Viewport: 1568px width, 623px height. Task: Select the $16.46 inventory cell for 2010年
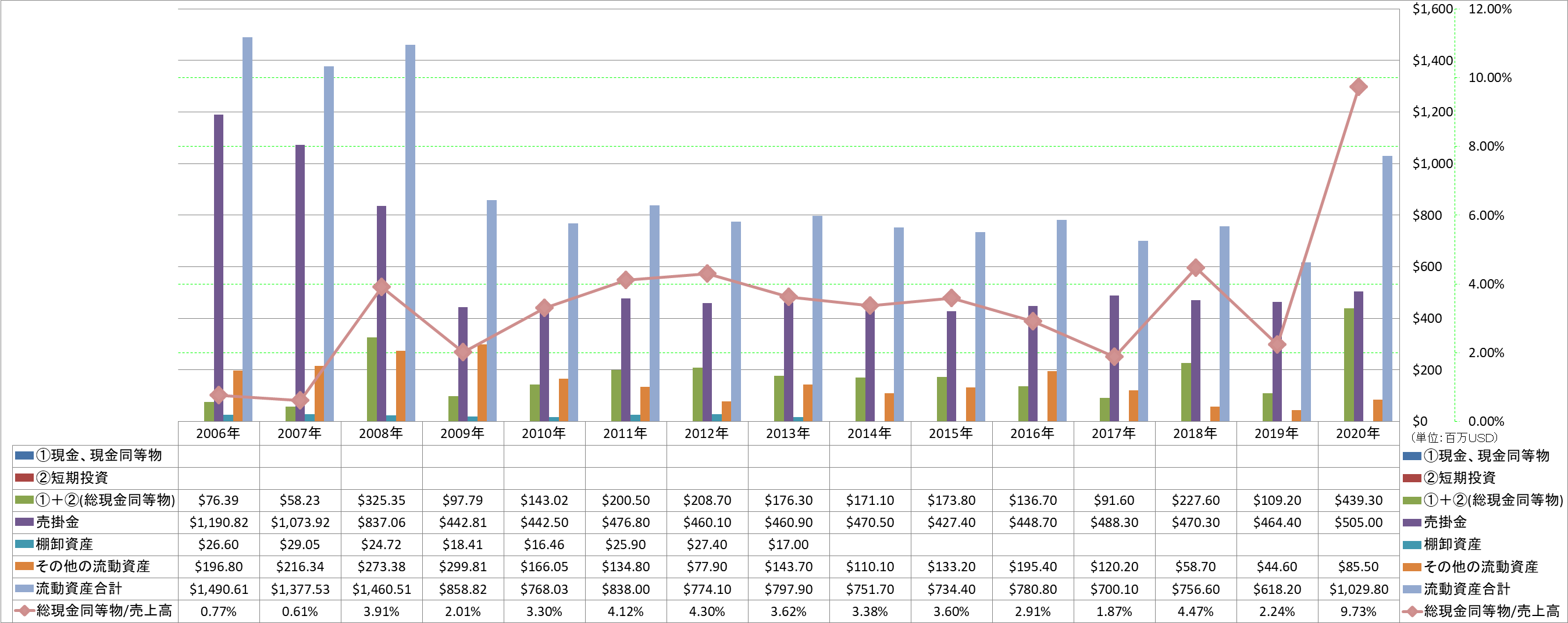(x=544, y=544)
